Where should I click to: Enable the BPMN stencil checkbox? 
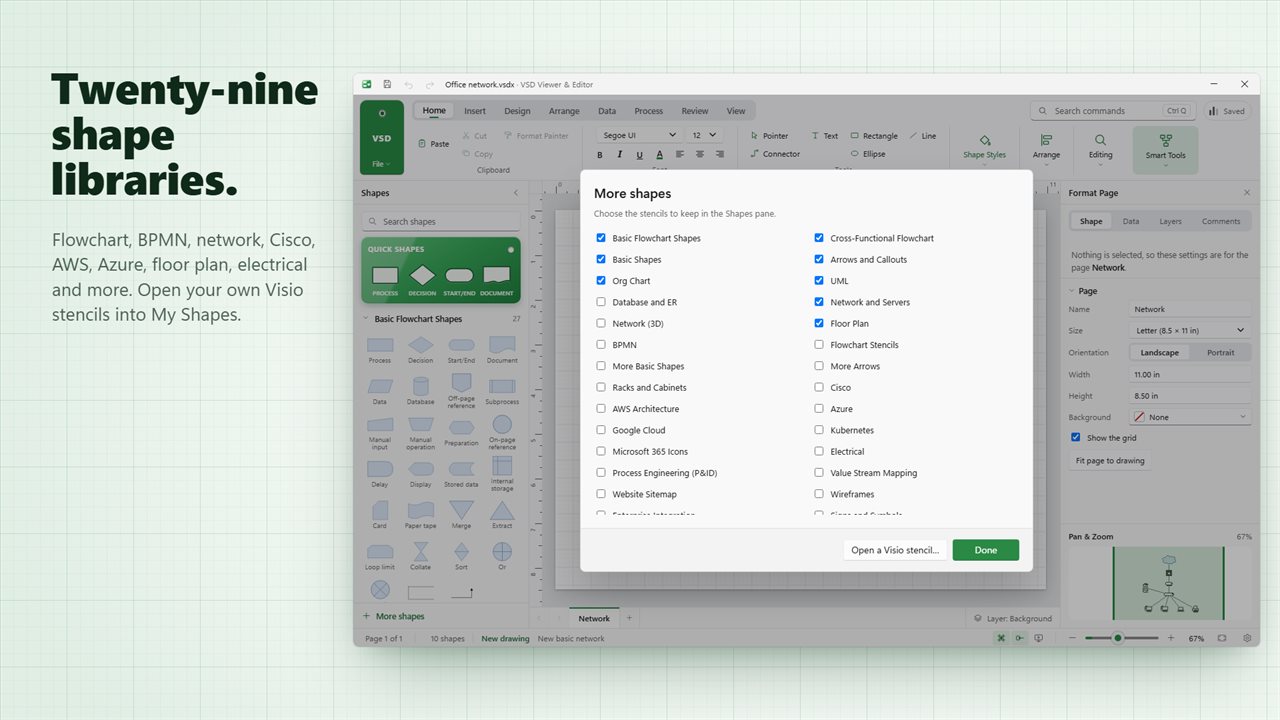(601, 345)
